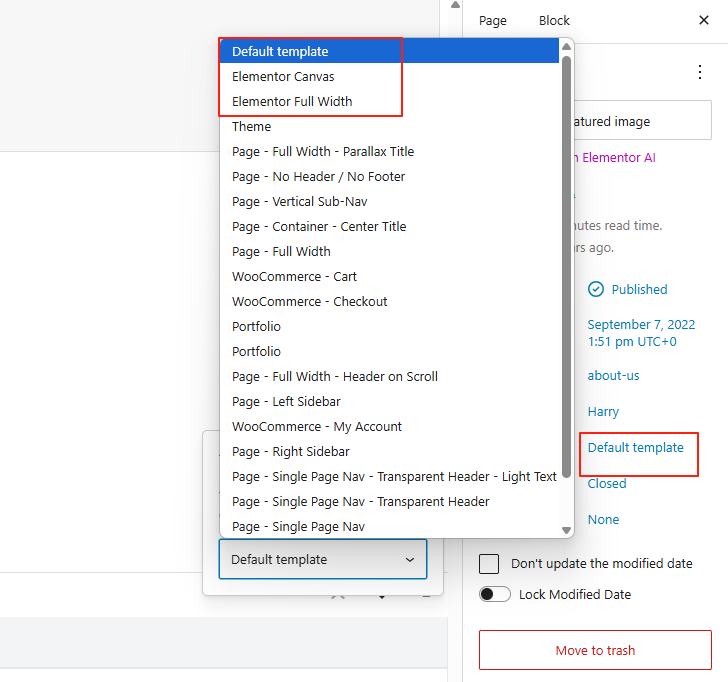
Task: Pick WooCommerce - Checkout template option
Action: (309, 301)
